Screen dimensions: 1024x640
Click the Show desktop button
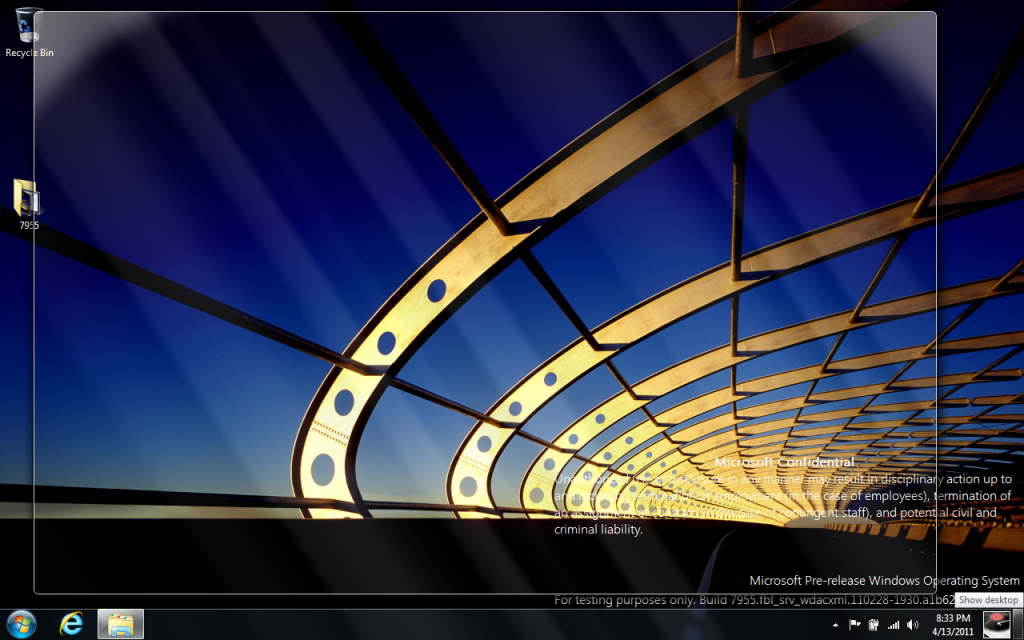coord(1018,625)
